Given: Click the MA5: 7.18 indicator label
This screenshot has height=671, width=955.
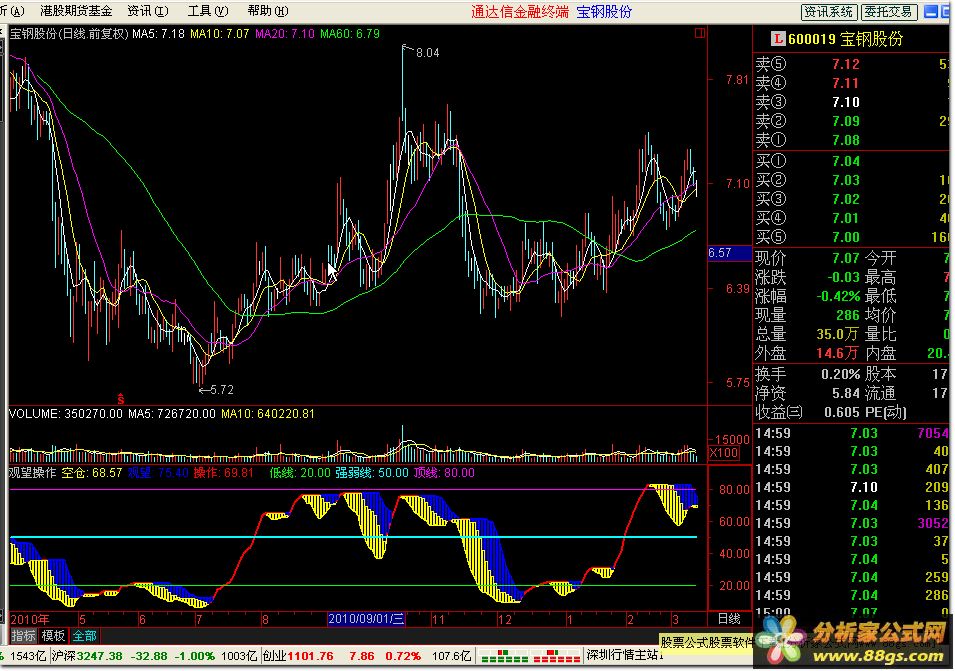Looking at the screenshot, I should (158, 34).
